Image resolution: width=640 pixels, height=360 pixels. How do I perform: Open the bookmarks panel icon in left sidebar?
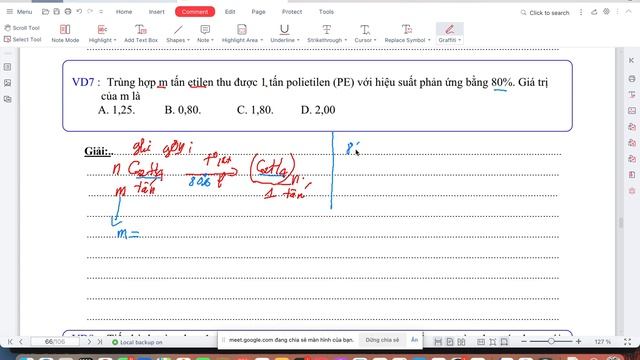pos(7,67)
